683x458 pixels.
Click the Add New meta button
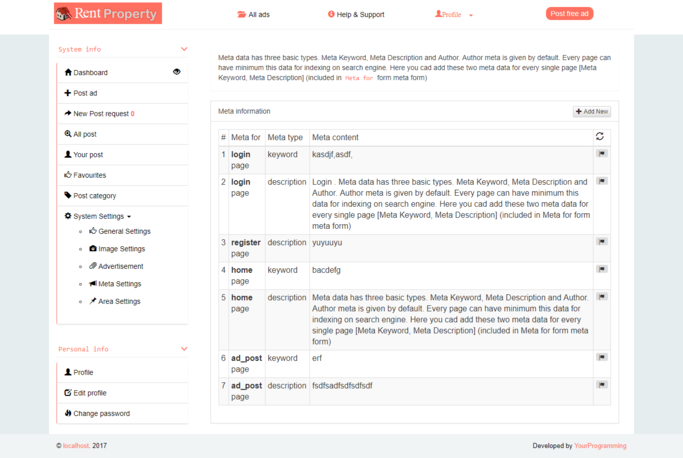[591, 112]
